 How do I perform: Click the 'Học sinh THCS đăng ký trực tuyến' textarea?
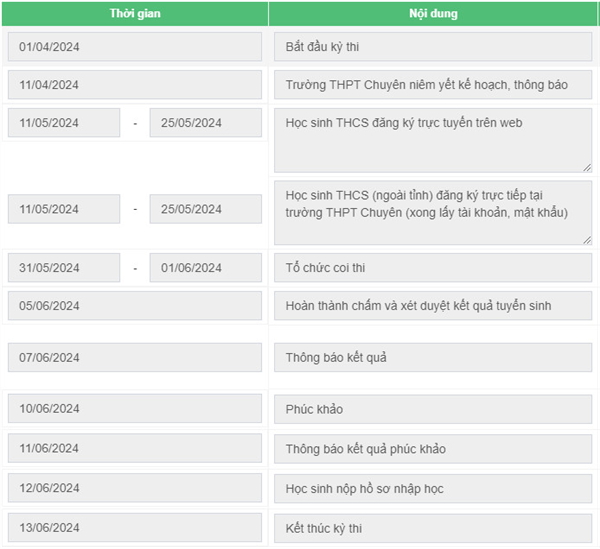[x=433, y=140]
